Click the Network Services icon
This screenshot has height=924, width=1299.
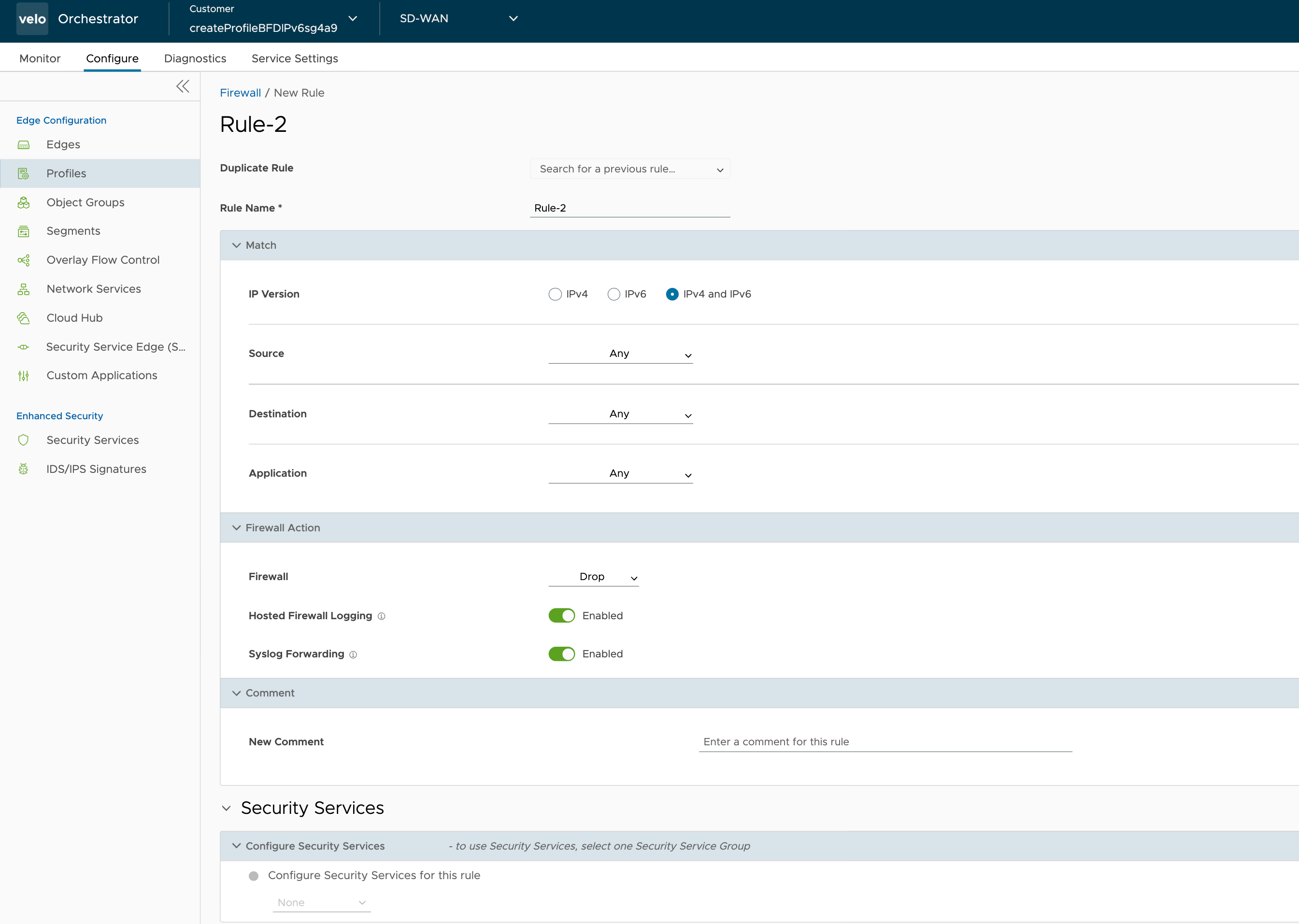(23, 289)
